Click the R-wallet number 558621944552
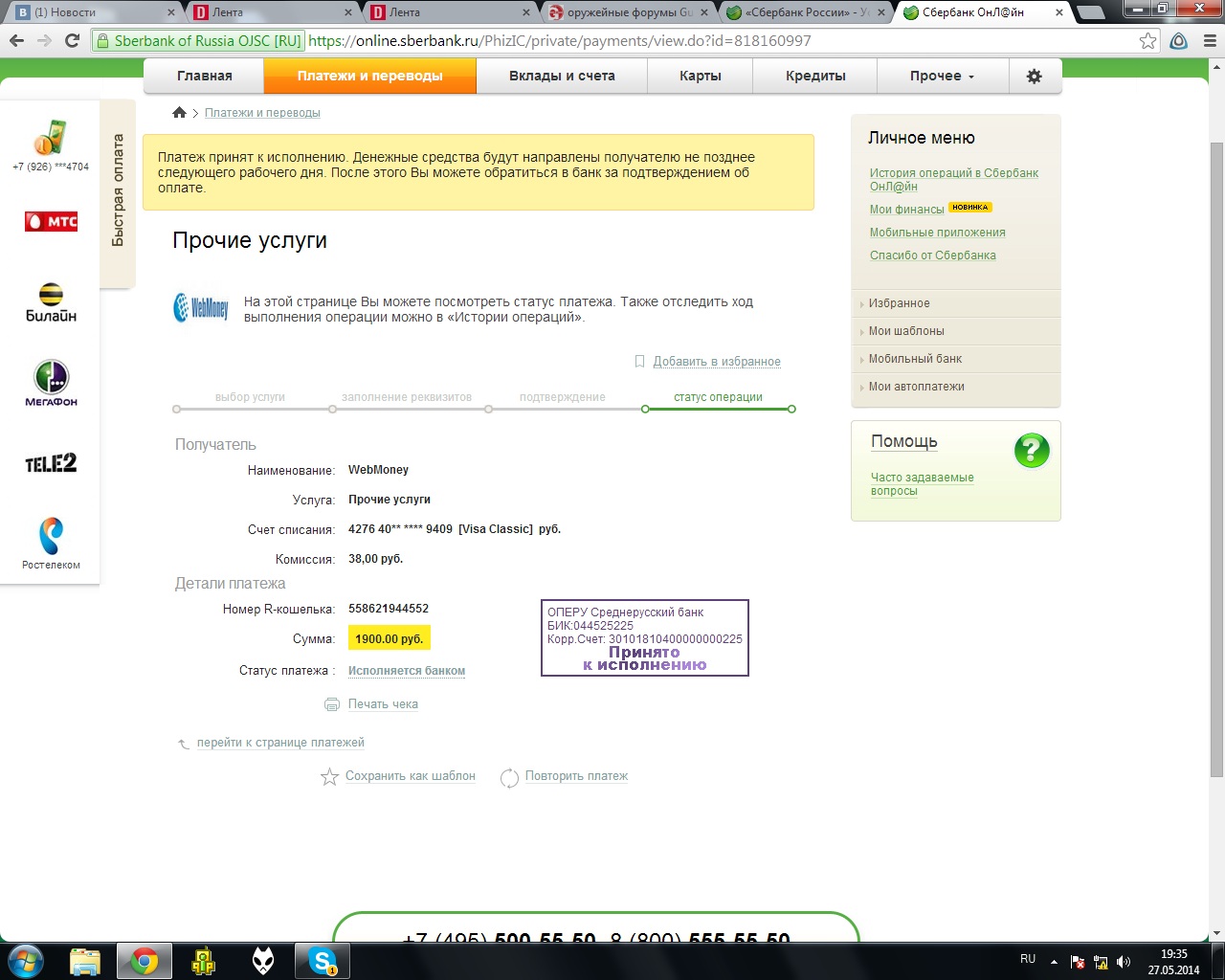This screenshot has height=980, width=1225. pyautogui.click(x=389, y=609)
